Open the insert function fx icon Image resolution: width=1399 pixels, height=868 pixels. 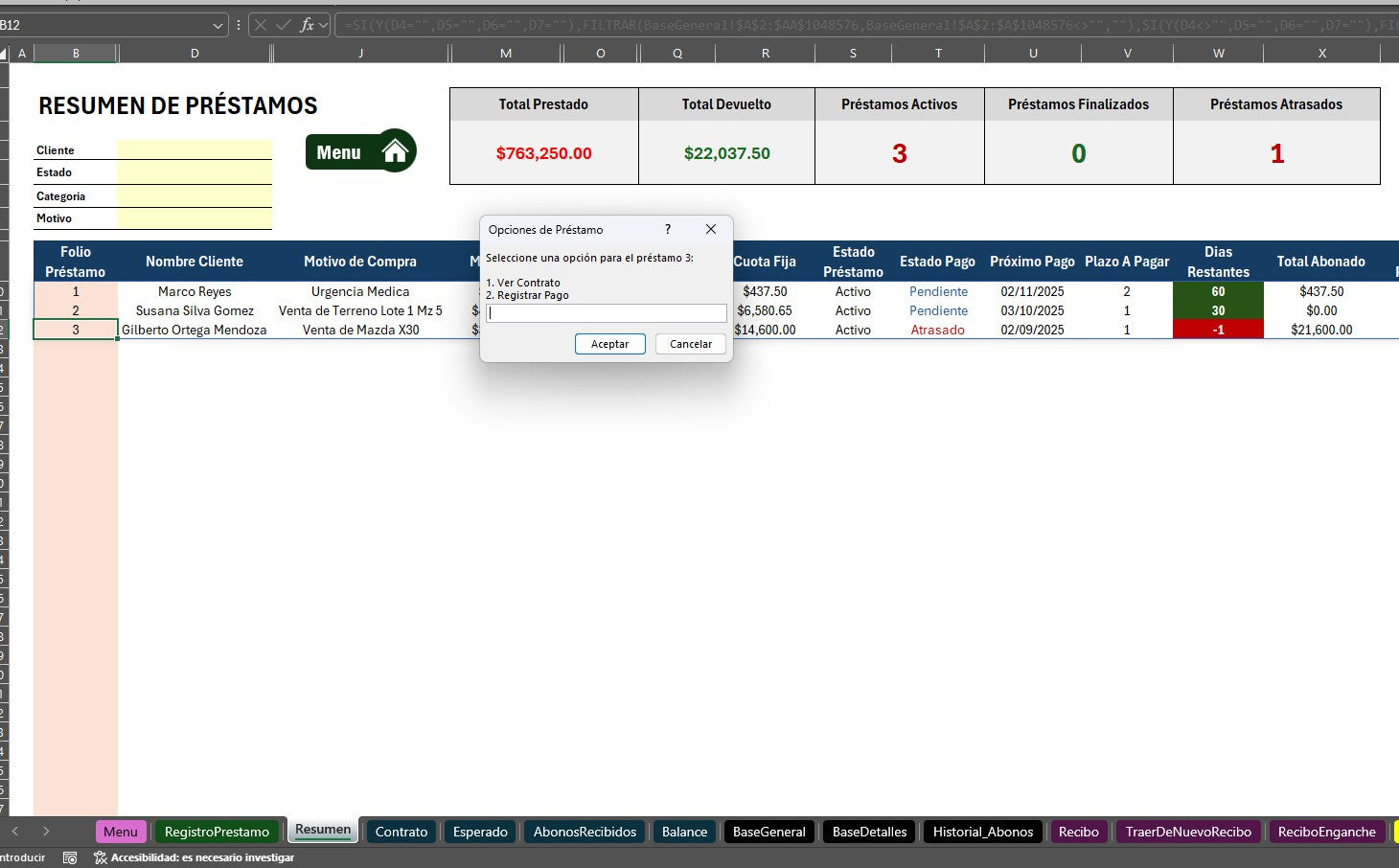(307, 25)
